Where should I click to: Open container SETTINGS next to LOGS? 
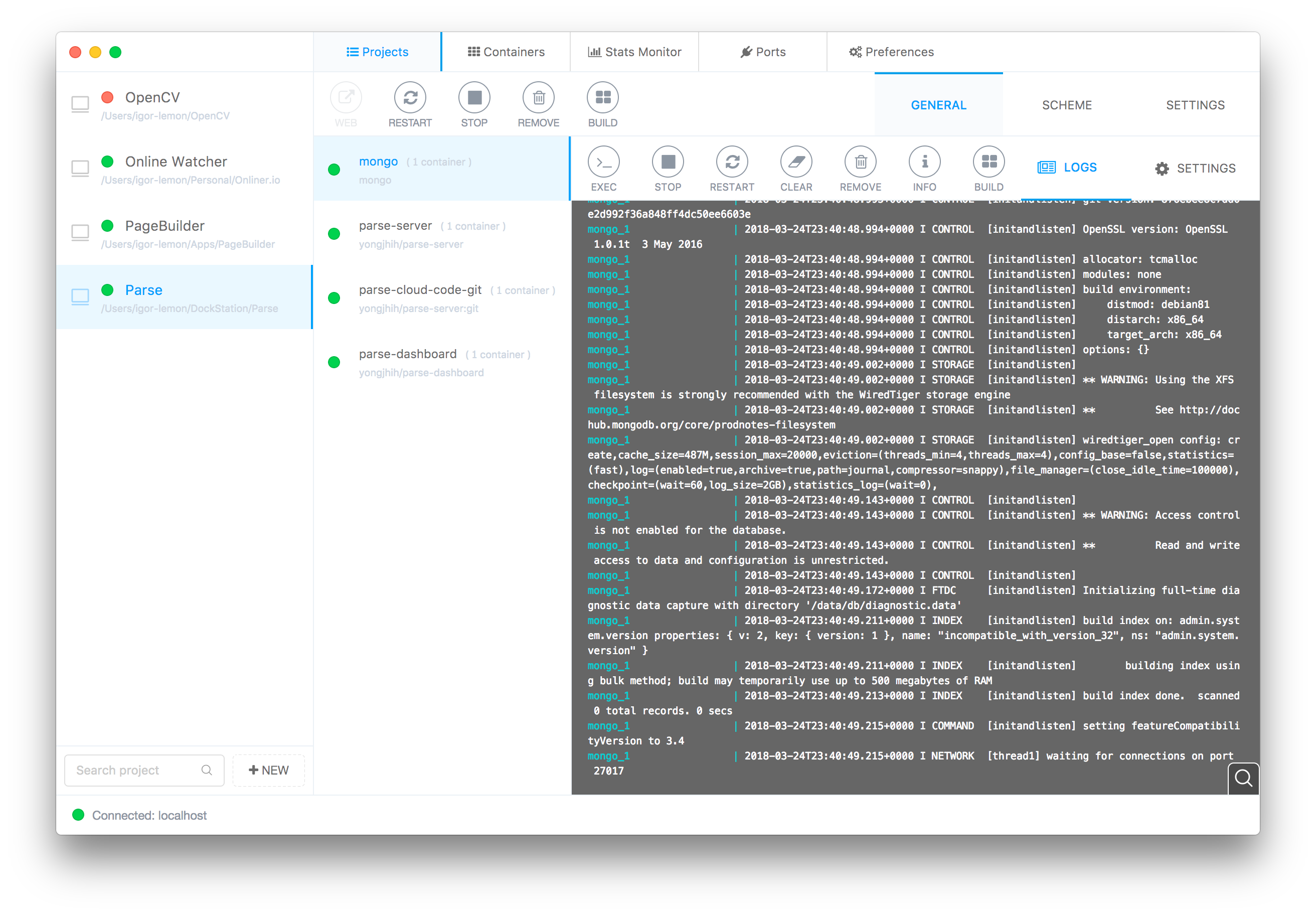pos(1195,169)
